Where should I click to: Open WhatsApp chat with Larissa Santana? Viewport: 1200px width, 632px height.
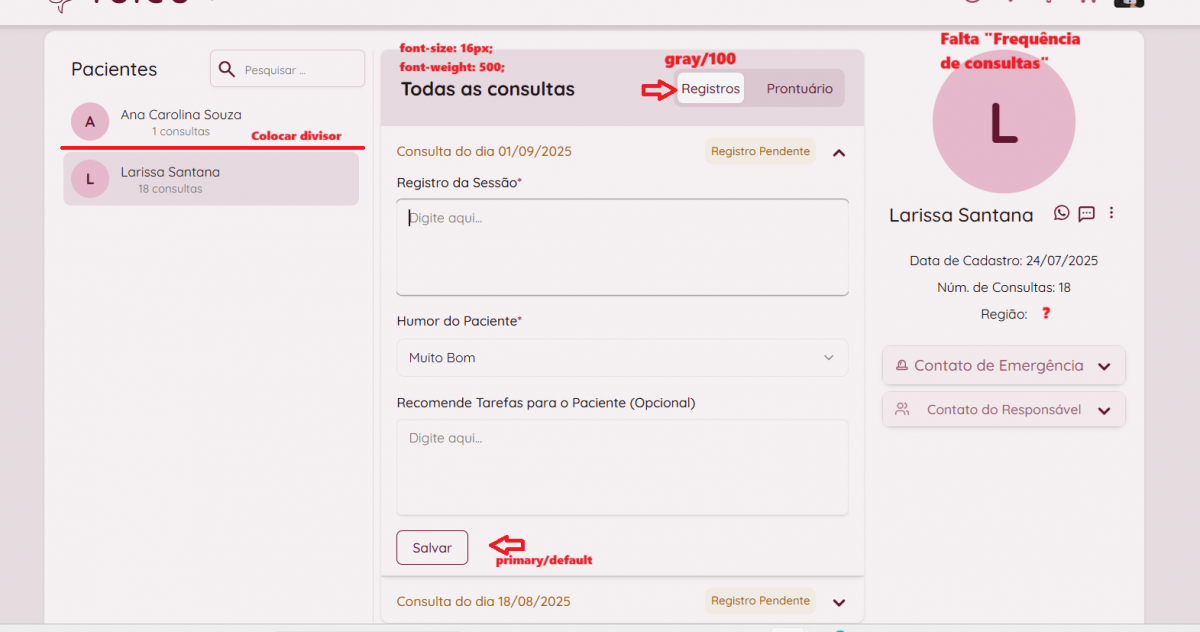pos(1061,213)
